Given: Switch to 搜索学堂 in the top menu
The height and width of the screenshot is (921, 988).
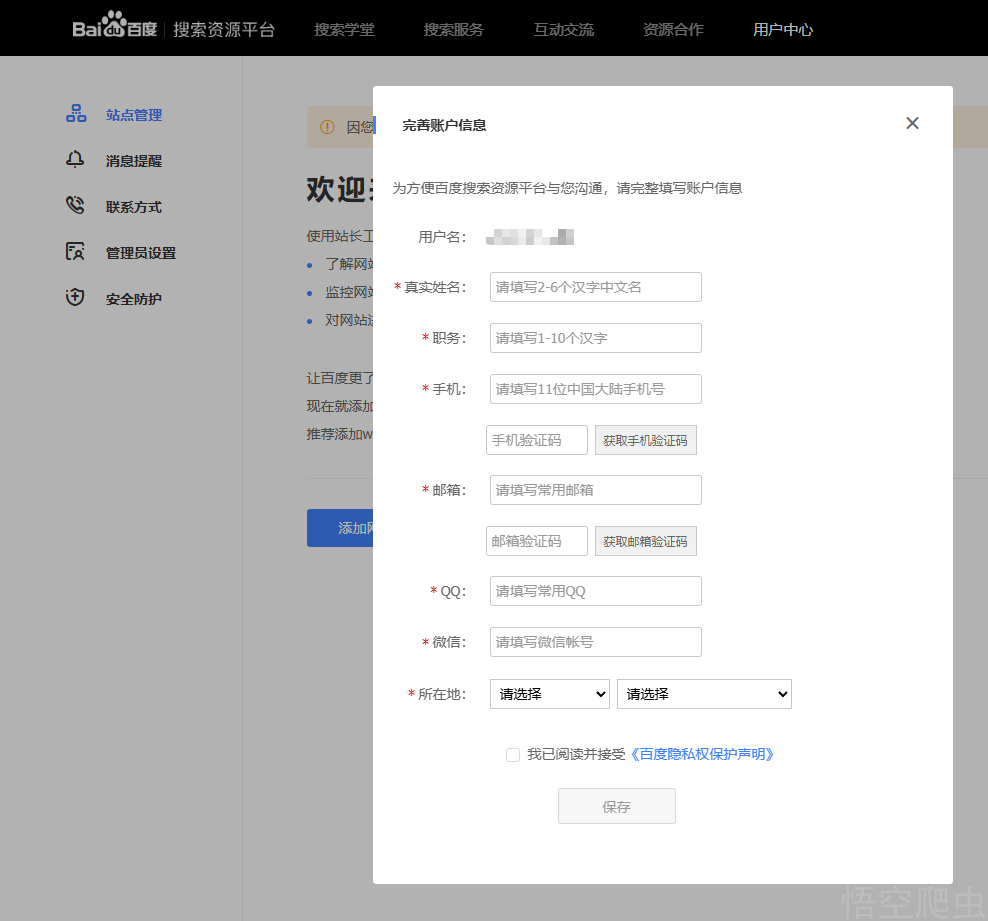Looking at the screenshot, I should point(344,30).
